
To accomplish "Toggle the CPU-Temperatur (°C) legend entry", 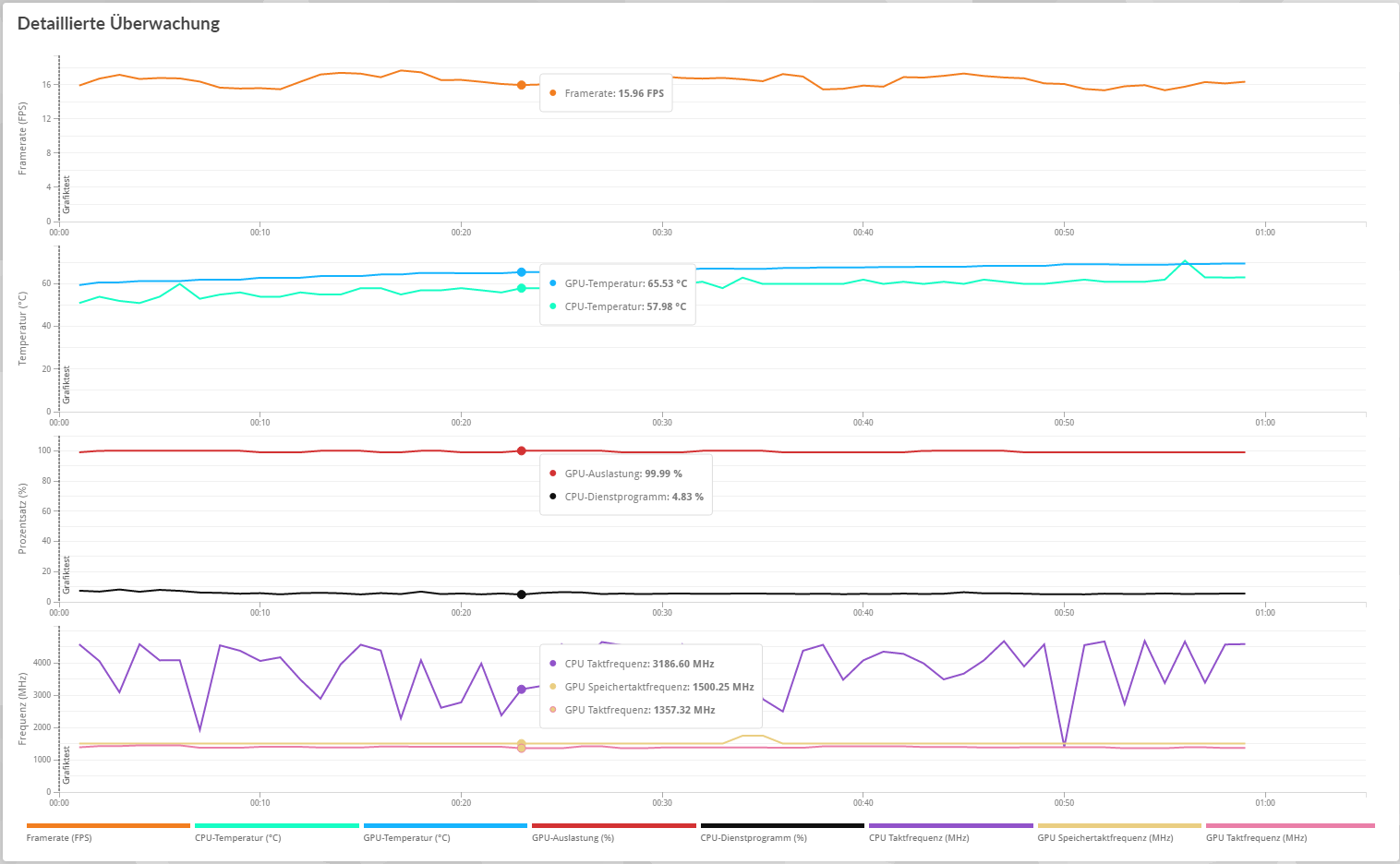I will pyautogui.click(x=276, y=833).
